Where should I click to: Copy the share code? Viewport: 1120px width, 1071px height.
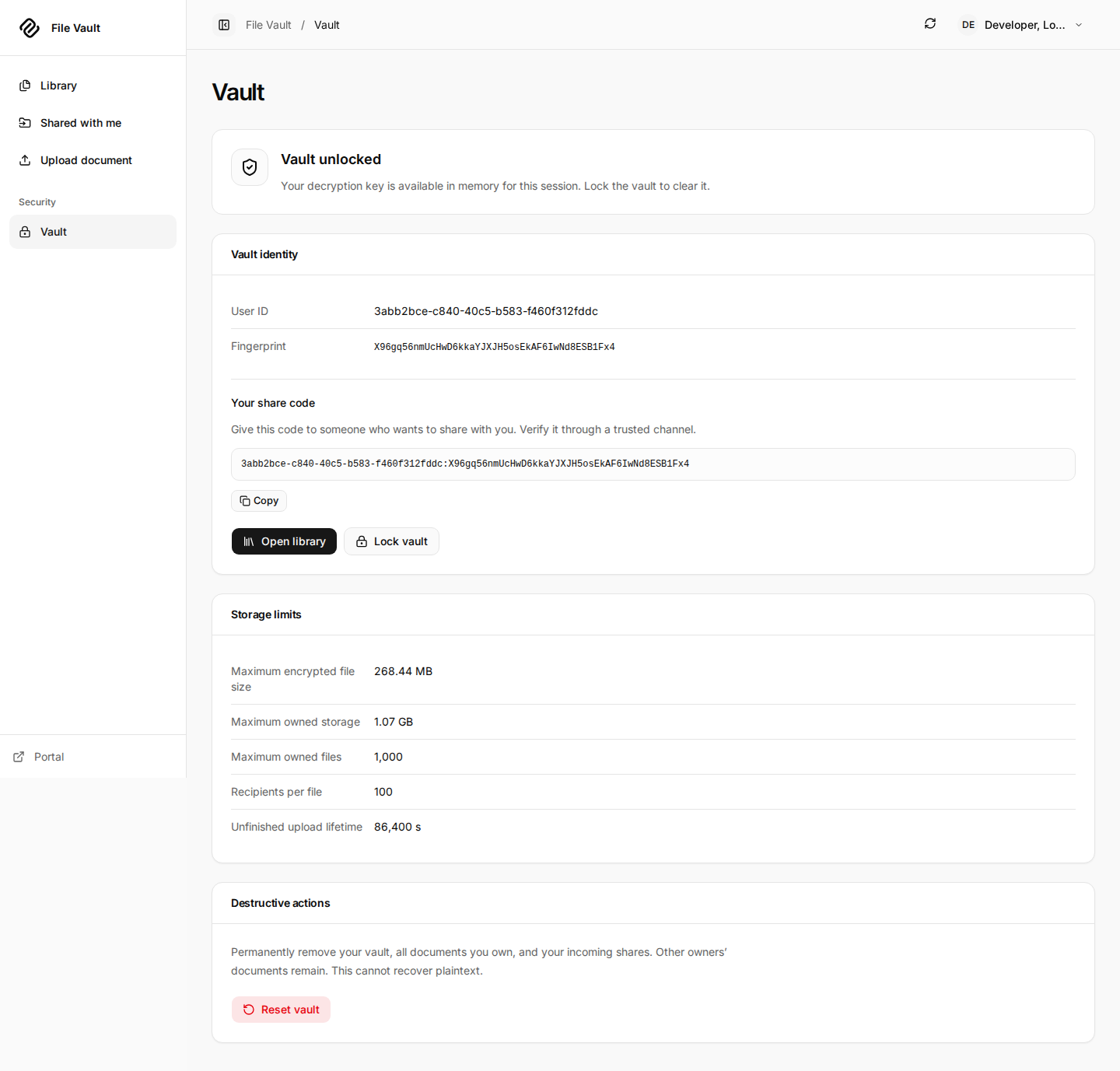pos(259,501)
